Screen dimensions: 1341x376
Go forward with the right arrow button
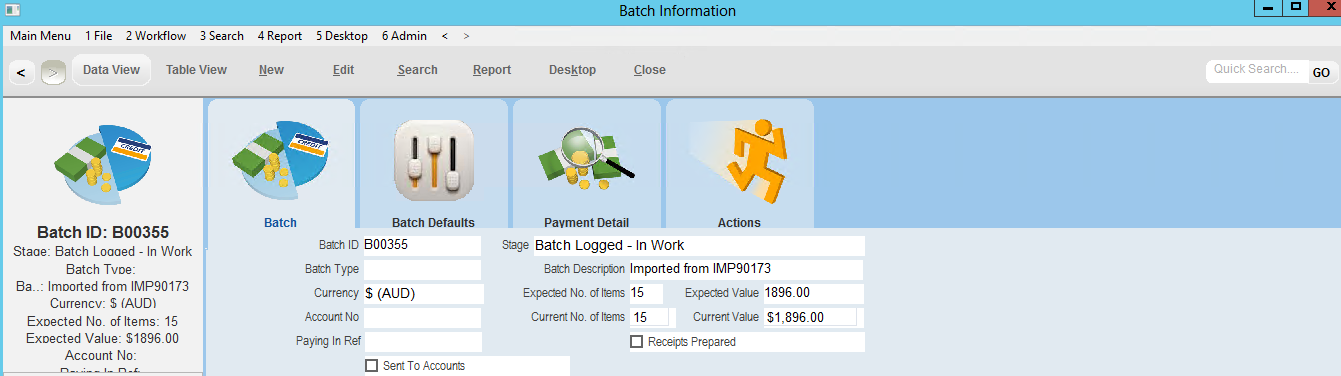pyautogui.click(x=54, y=72)
